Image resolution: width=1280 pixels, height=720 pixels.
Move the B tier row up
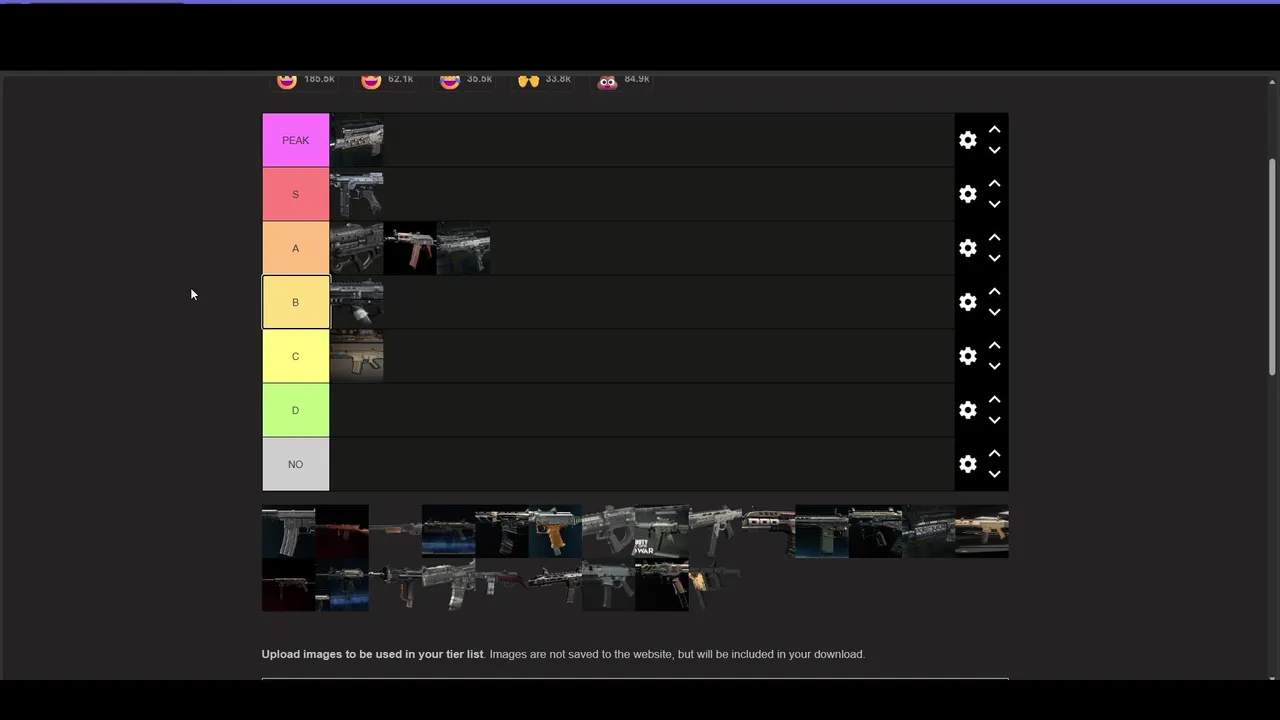(x=994, y=292)
